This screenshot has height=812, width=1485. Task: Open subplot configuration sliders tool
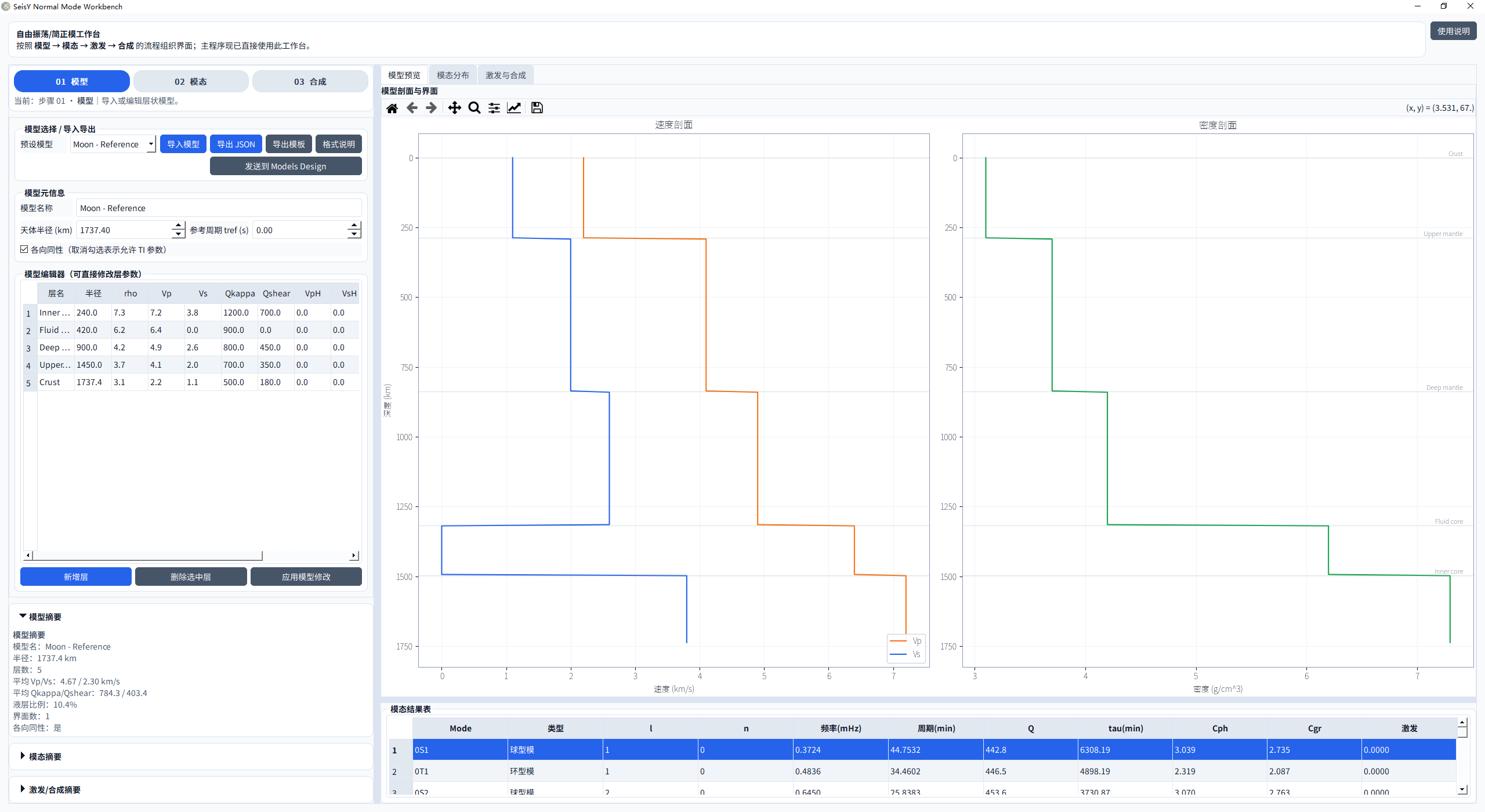pos(494,108)
